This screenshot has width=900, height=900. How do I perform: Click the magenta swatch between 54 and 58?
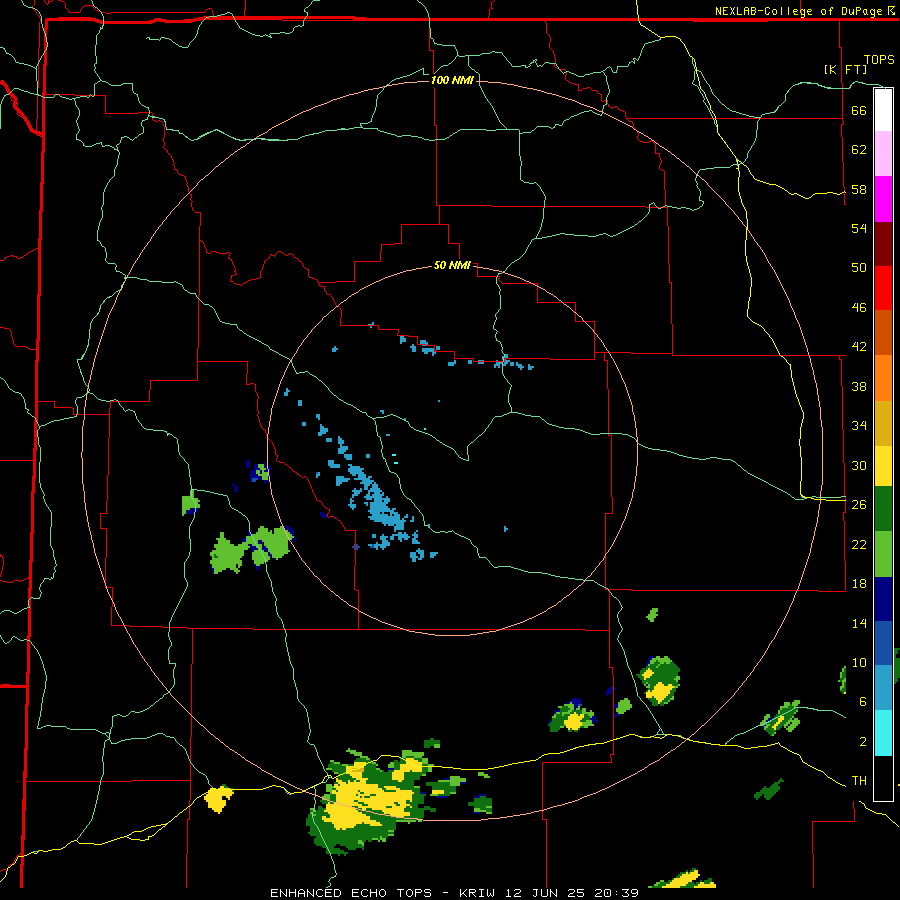coord(883,199)
